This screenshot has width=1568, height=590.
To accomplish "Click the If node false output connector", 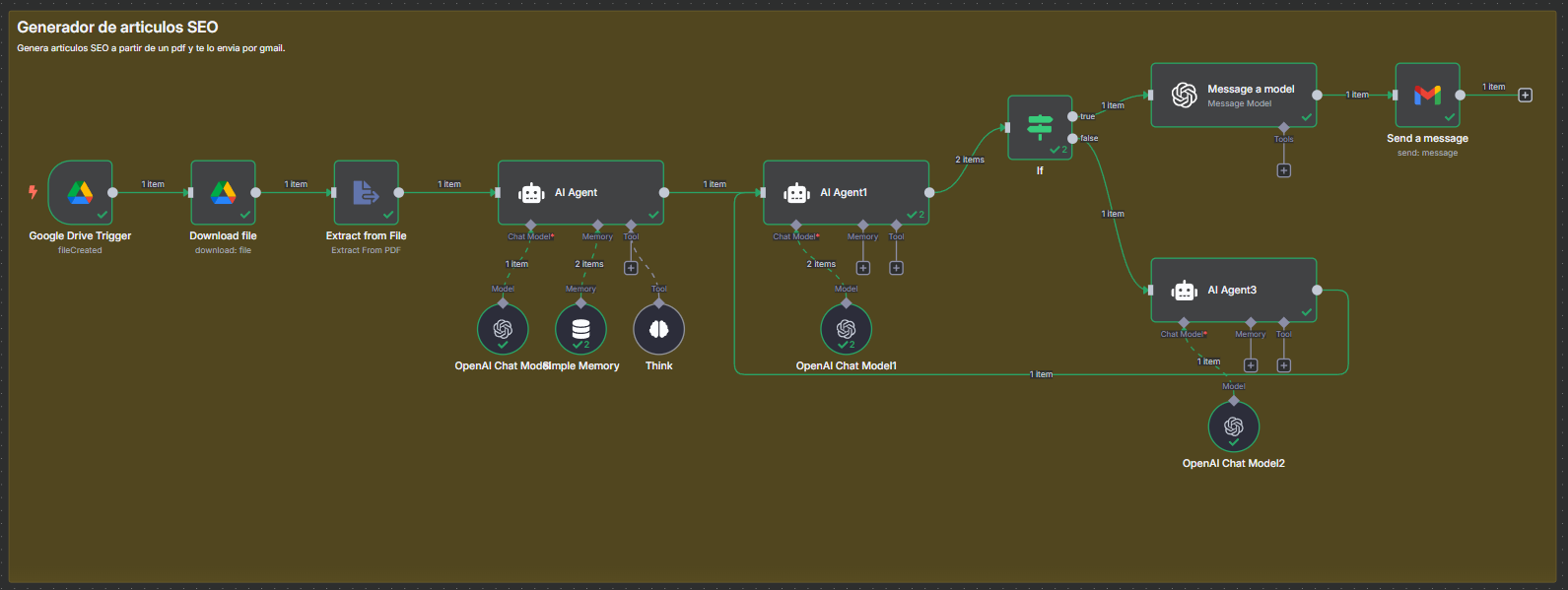I will pos(1072,138).
